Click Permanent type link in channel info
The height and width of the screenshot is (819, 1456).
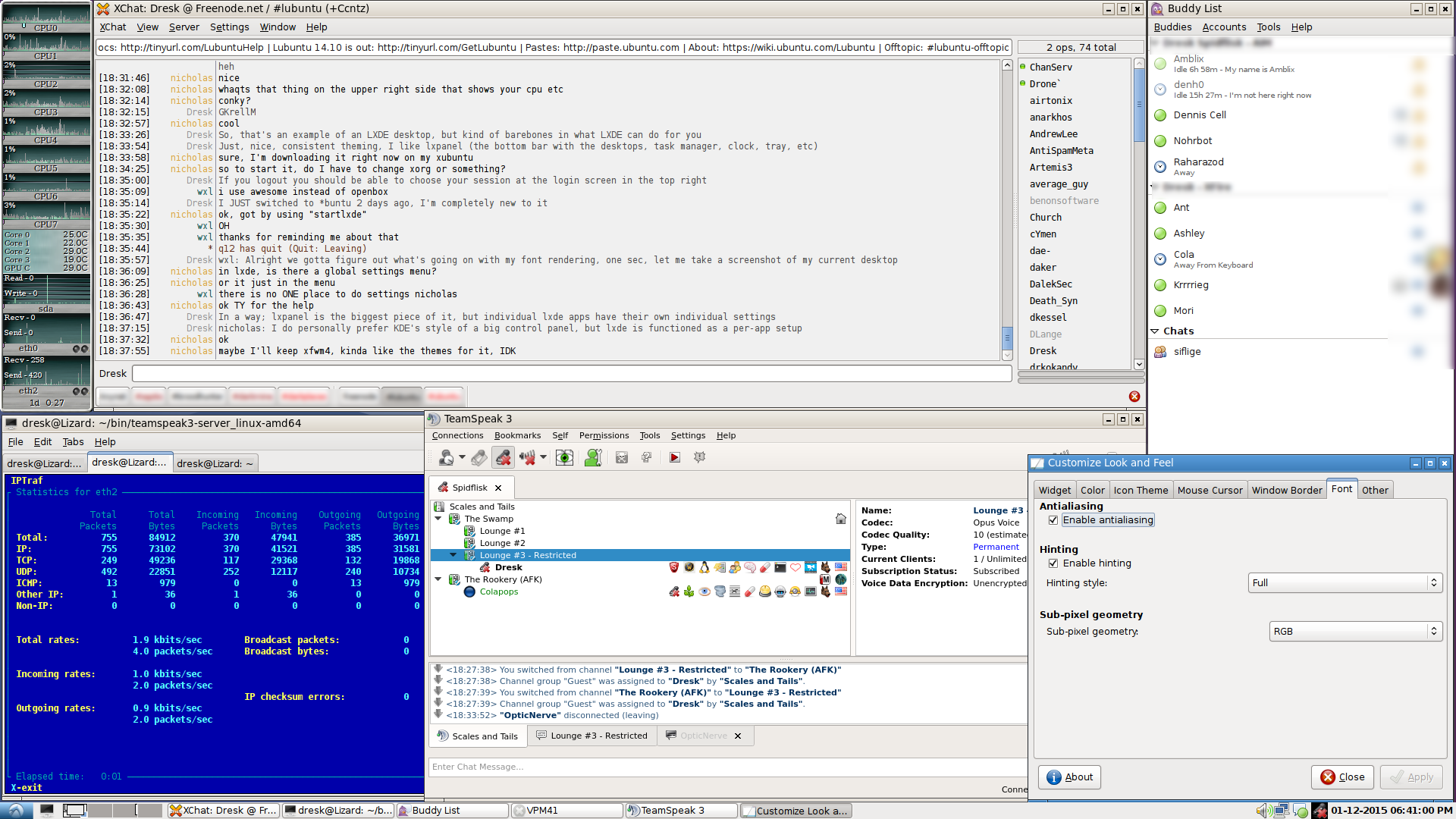pyautogui.click(x=996, y=547)
